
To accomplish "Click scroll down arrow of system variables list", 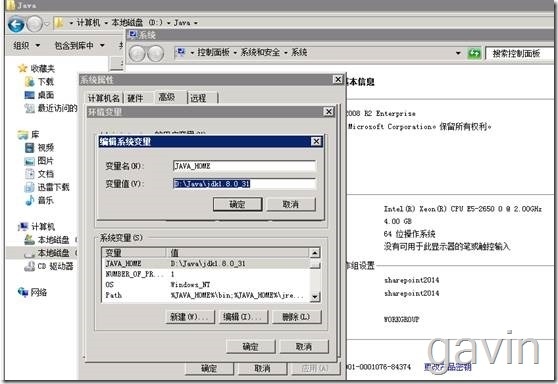I will (x=315, y=296).
